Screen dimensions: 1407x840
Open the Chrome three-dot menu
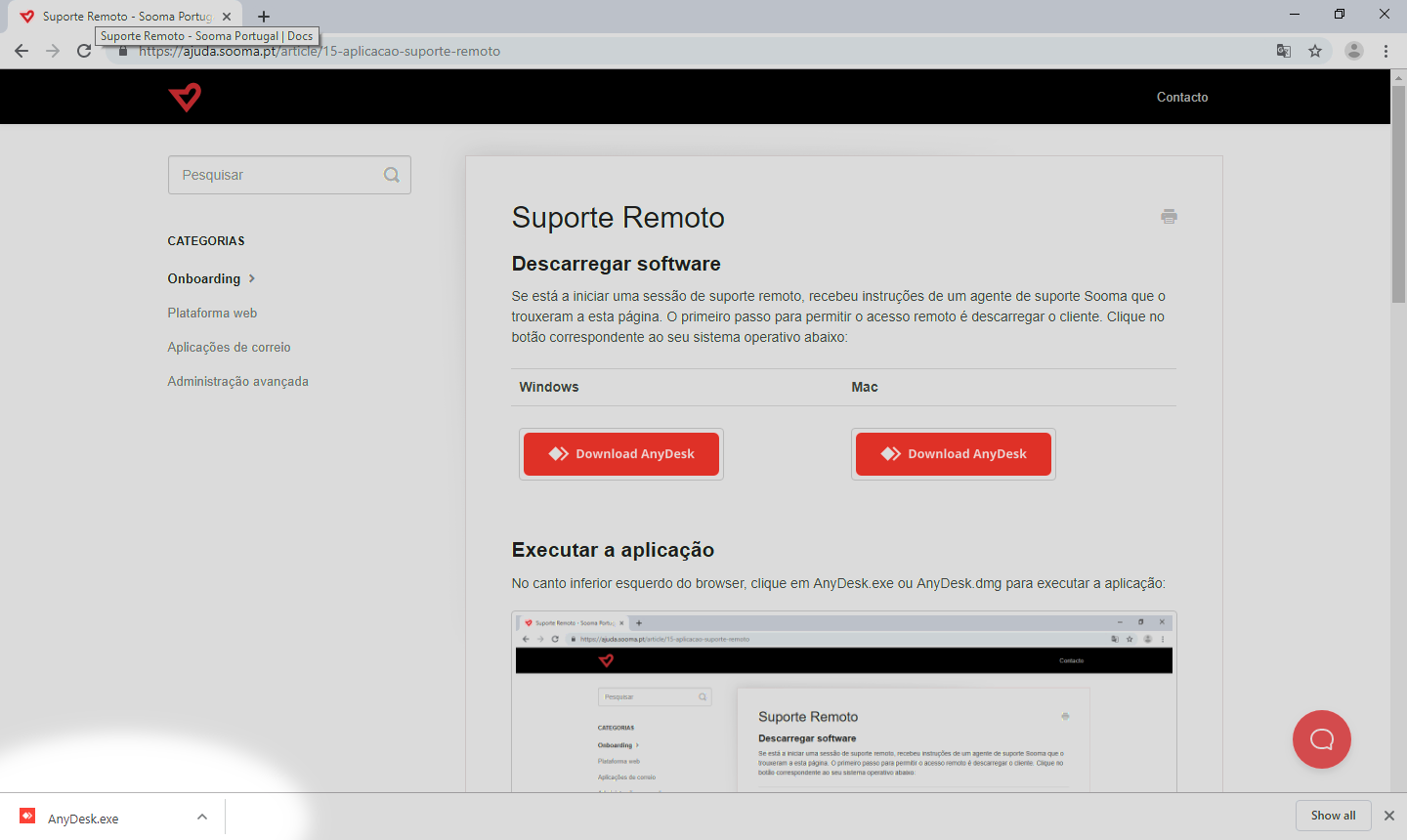(1386, 51)
